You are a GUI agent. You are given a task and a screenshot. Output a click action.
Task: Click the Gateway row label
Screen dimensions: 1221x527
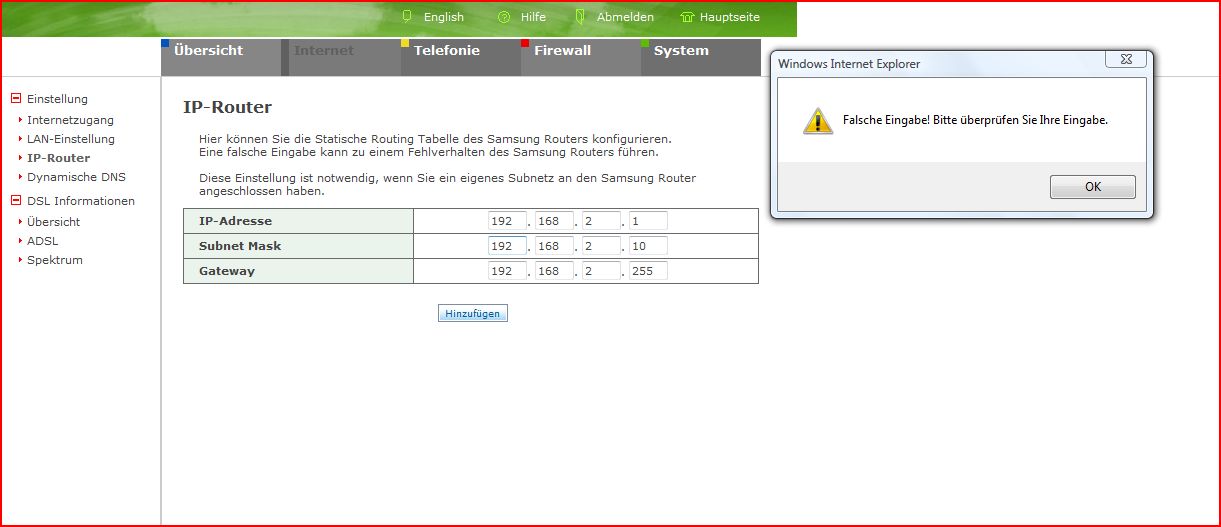coord(227,271)
